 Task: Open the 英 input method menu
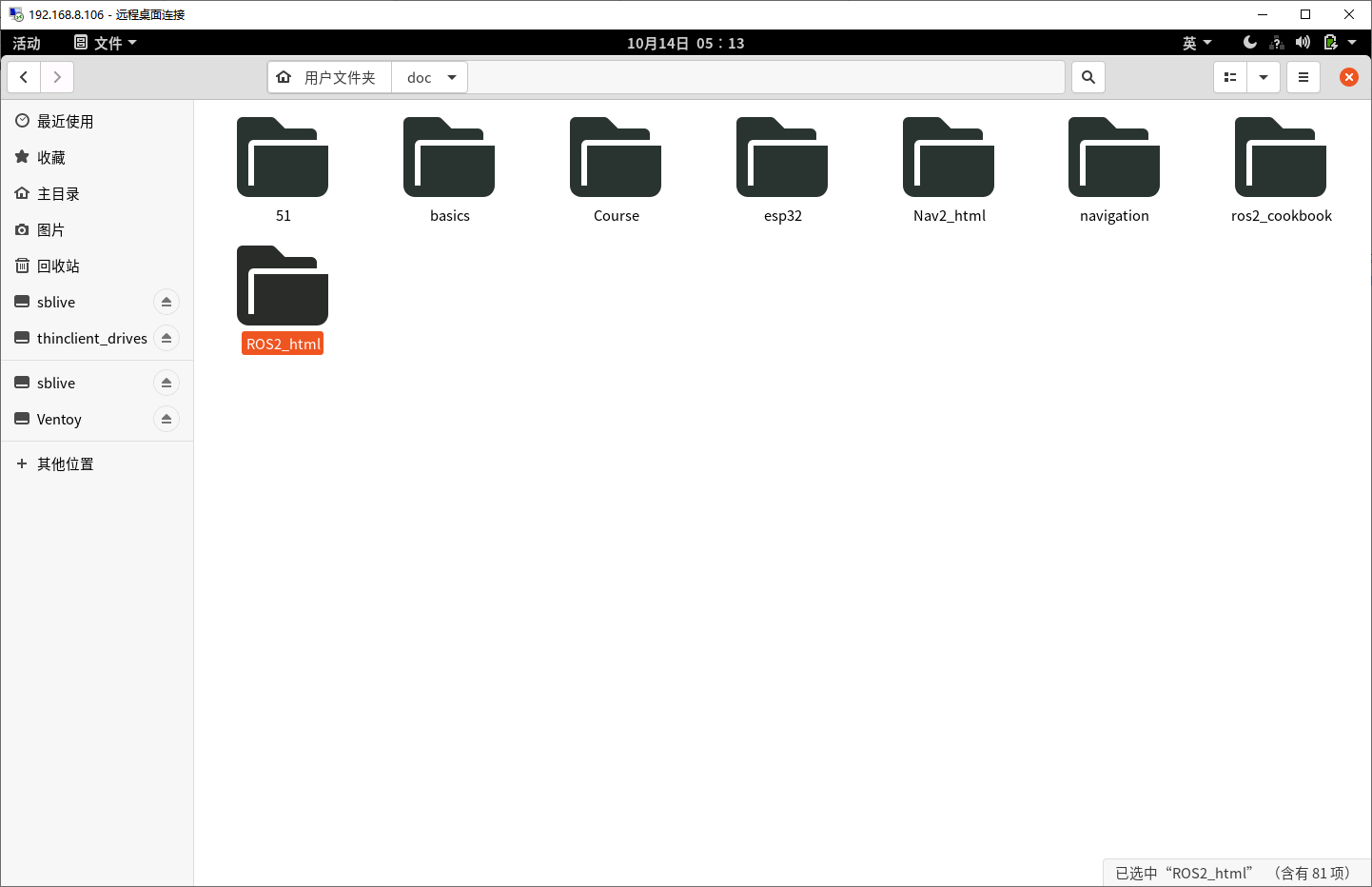1197,43
